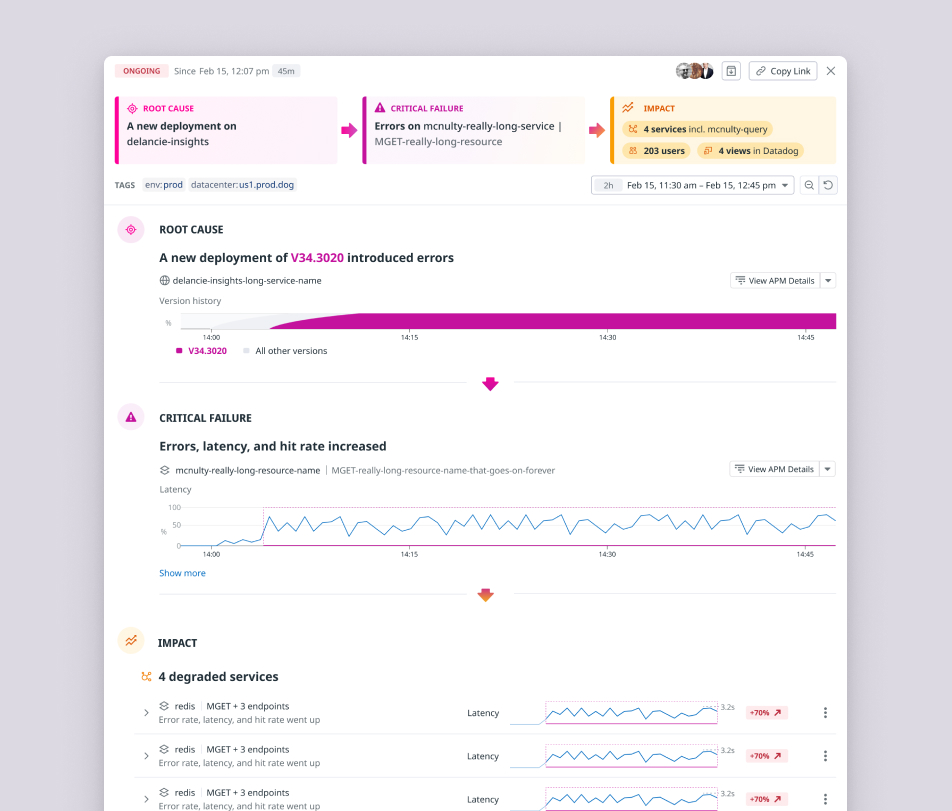The height and width of the screenshot is (811, 952).
Task: Click the Copy Link button
Action: coord(783,71)
